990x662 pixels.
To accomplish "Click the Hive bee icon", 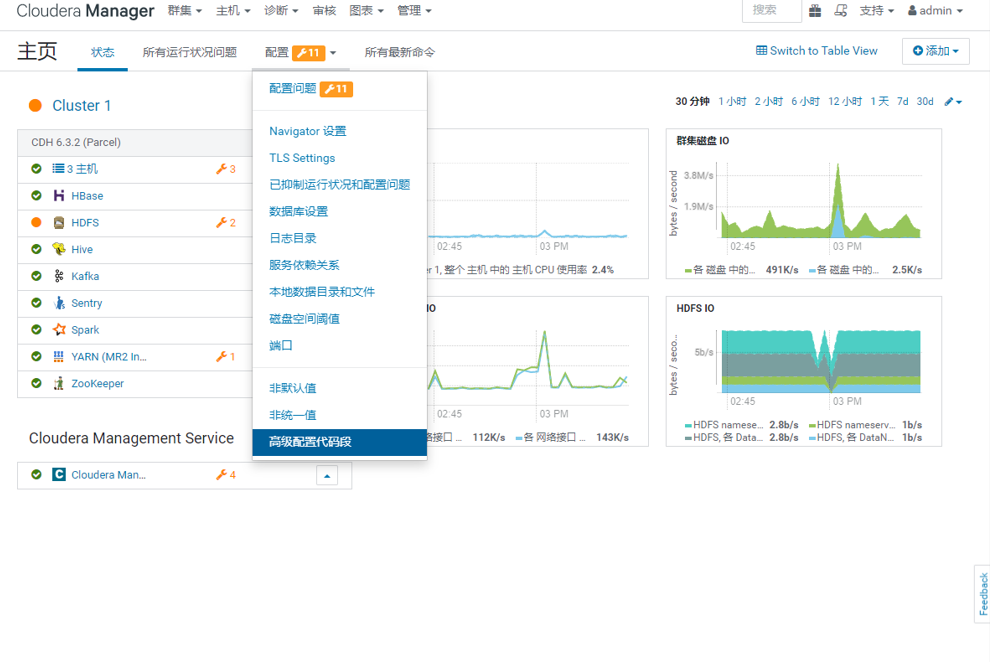I will 59,249.
